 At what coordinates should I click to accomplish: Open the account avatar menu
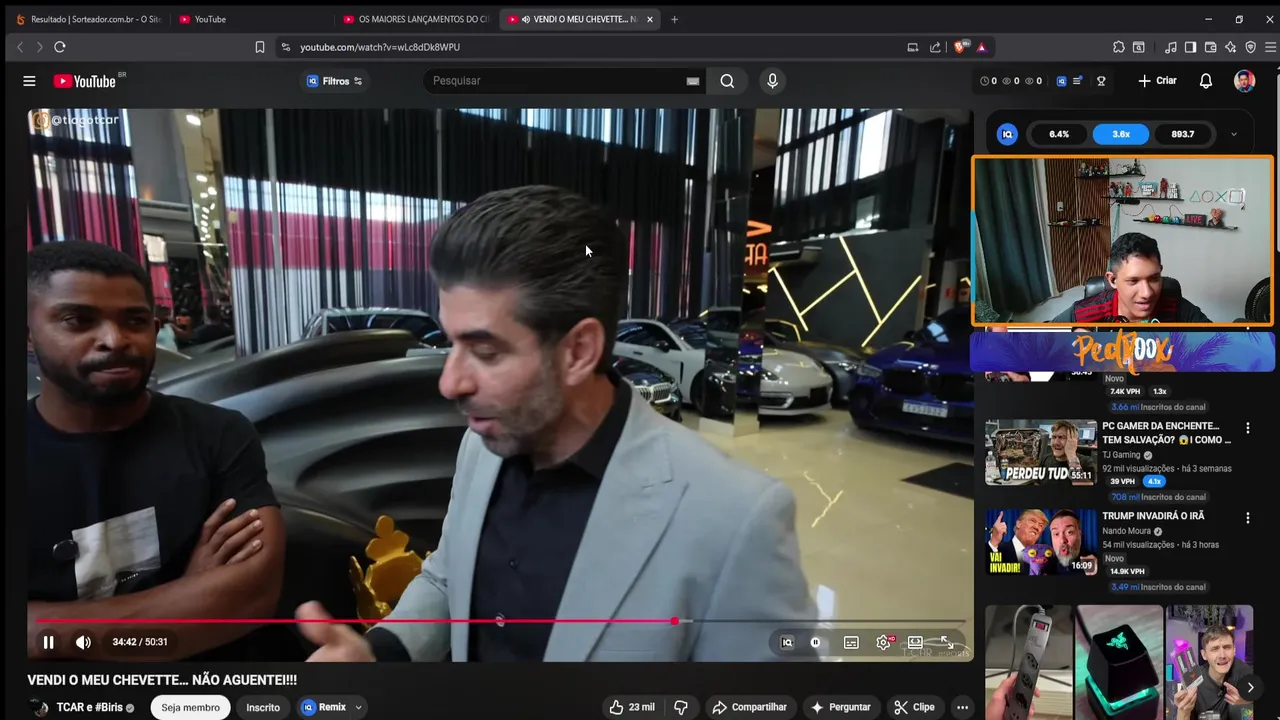coord(1244,81)
